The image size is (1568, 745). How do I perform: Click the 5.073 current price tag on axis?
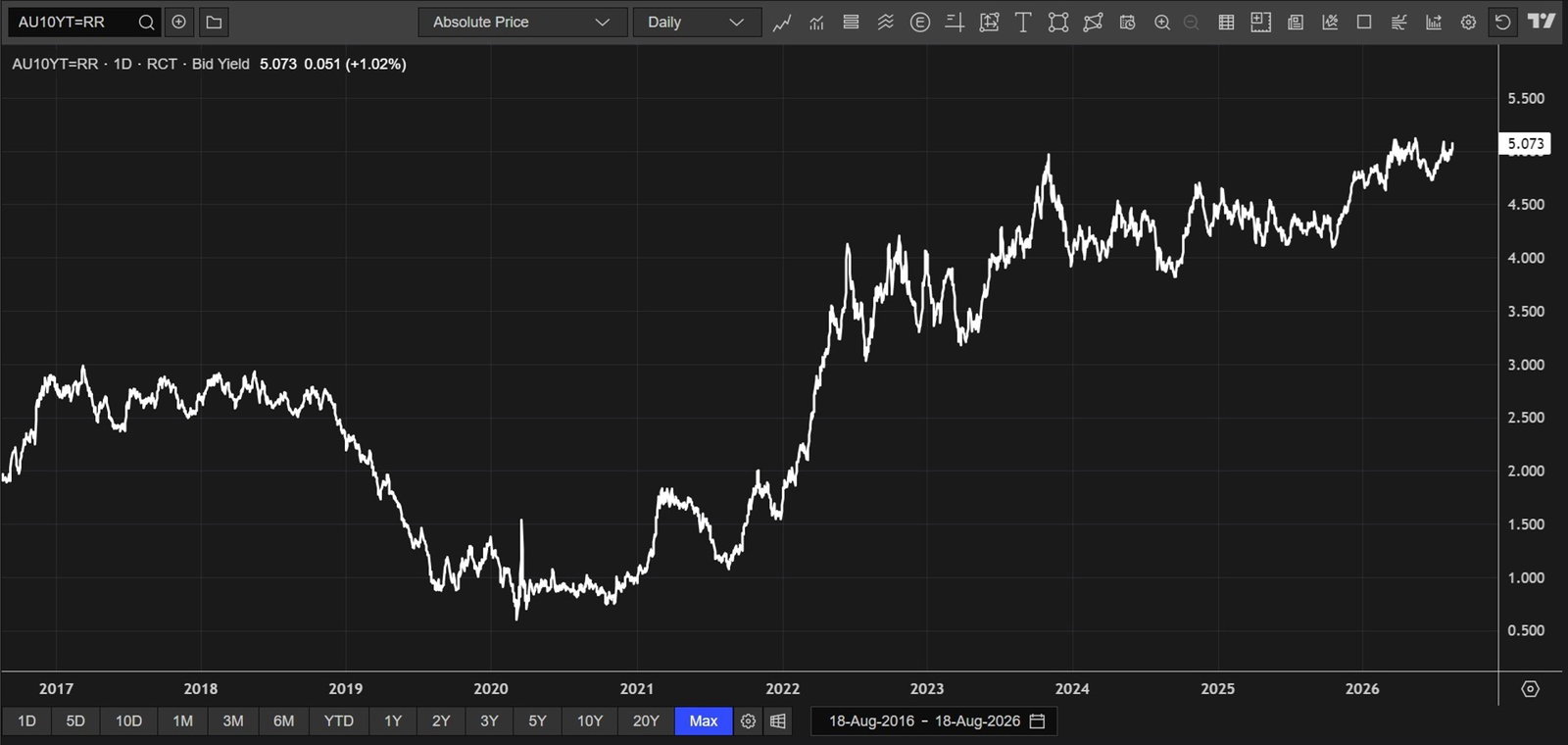click(x=1526, y=143)
